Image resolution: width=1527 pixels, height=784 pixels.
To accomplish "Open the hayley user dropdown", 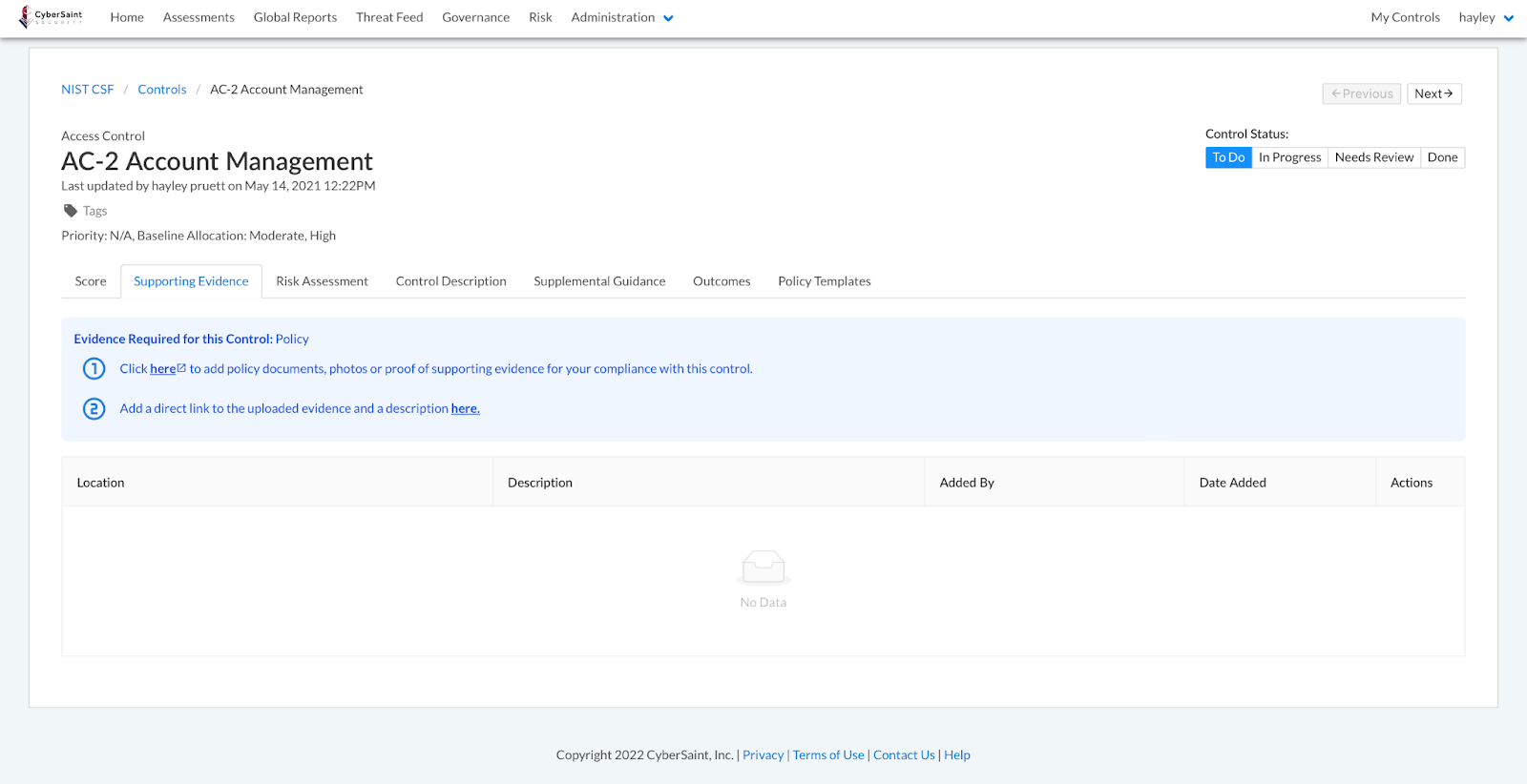I will [x=1485, y=17].
